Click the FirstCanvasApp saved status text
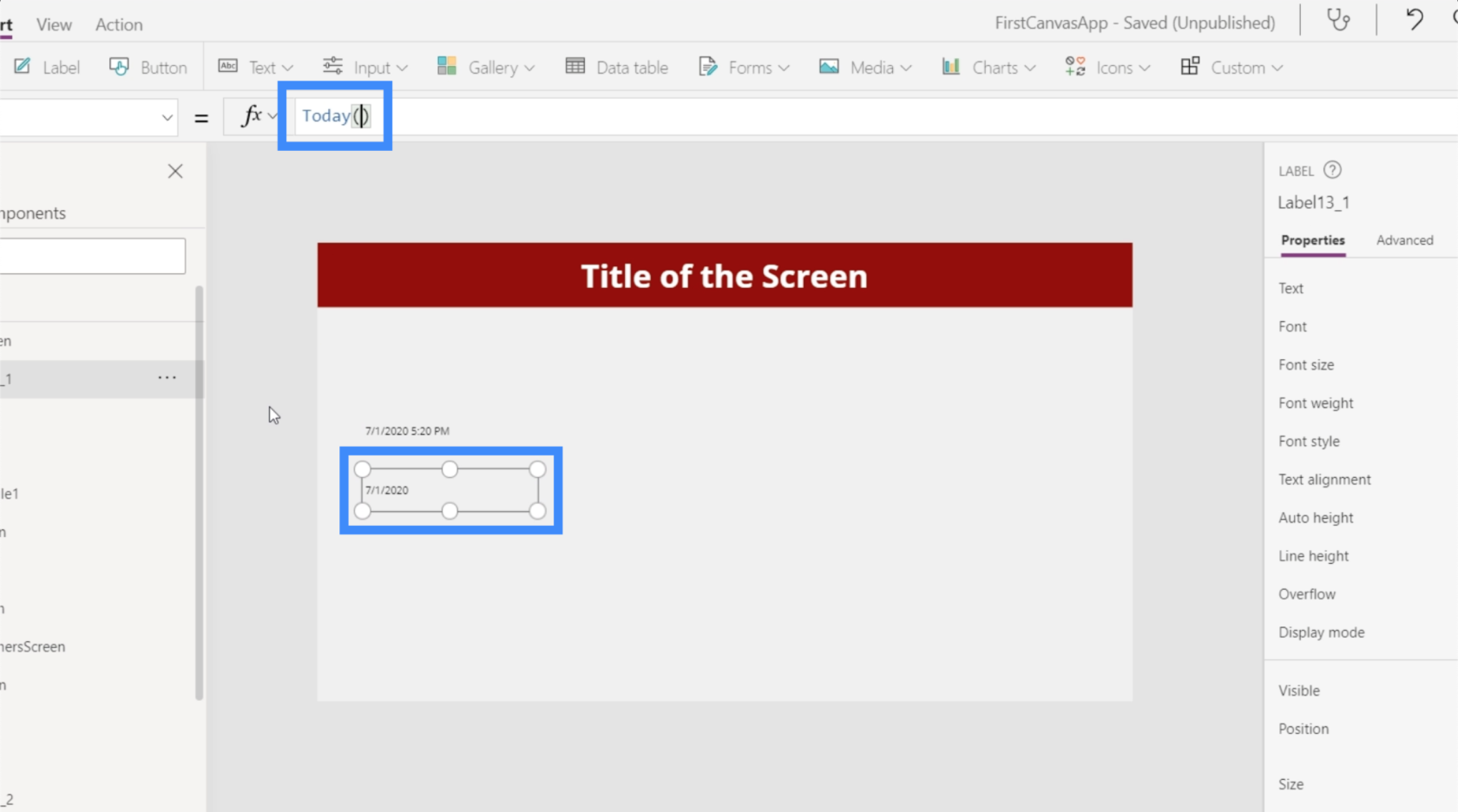 1134,23
